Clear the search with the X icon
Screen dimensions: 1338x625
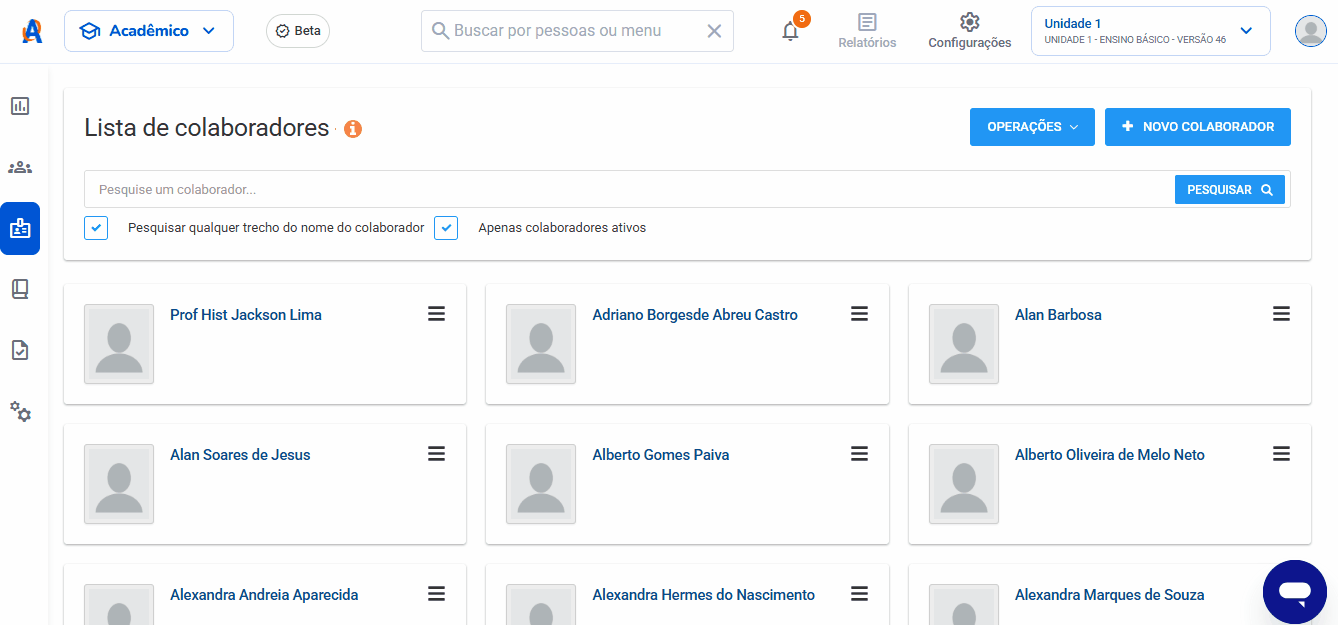point(714,31)
